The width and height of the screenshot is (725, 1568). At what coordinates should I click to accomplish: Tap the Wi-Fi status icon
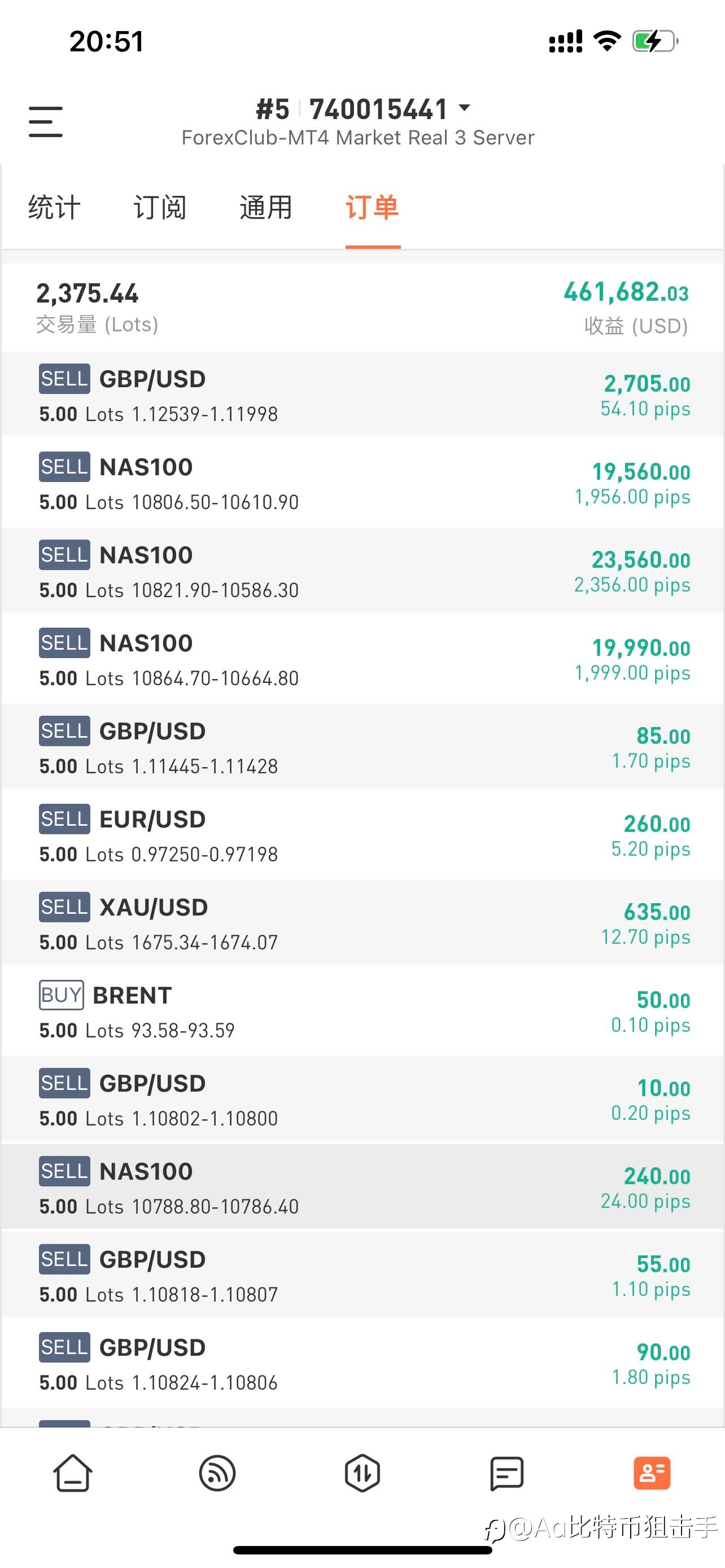coord(607,41)
